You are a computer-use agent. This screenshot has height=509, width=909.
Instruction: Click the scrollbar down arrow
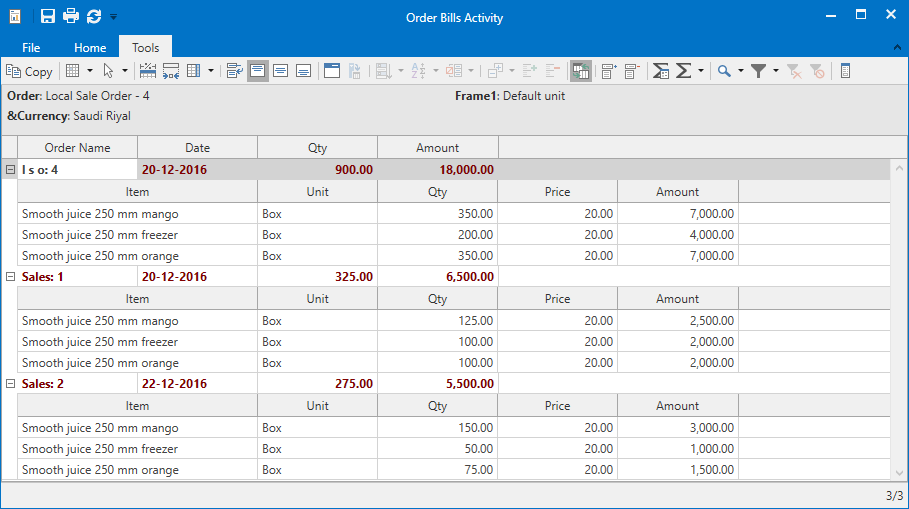899,473
